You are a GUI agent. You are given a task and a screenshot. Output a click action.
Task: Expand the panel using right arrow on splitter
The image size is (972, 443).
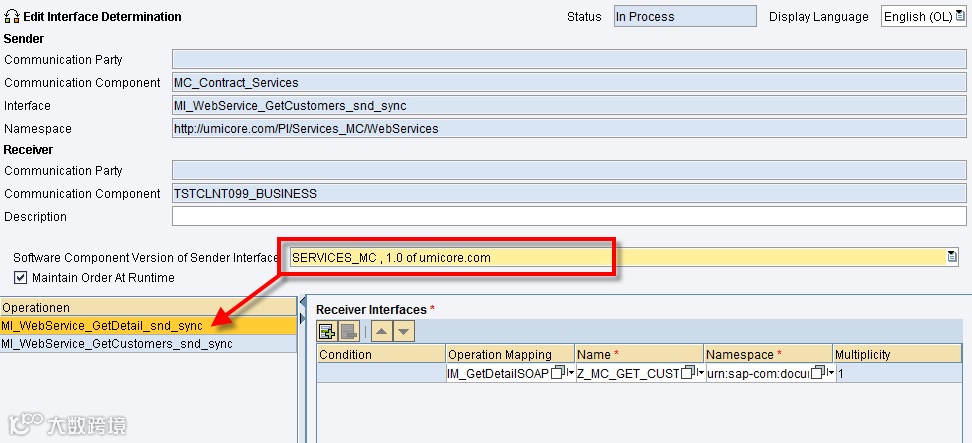(303, 318)
